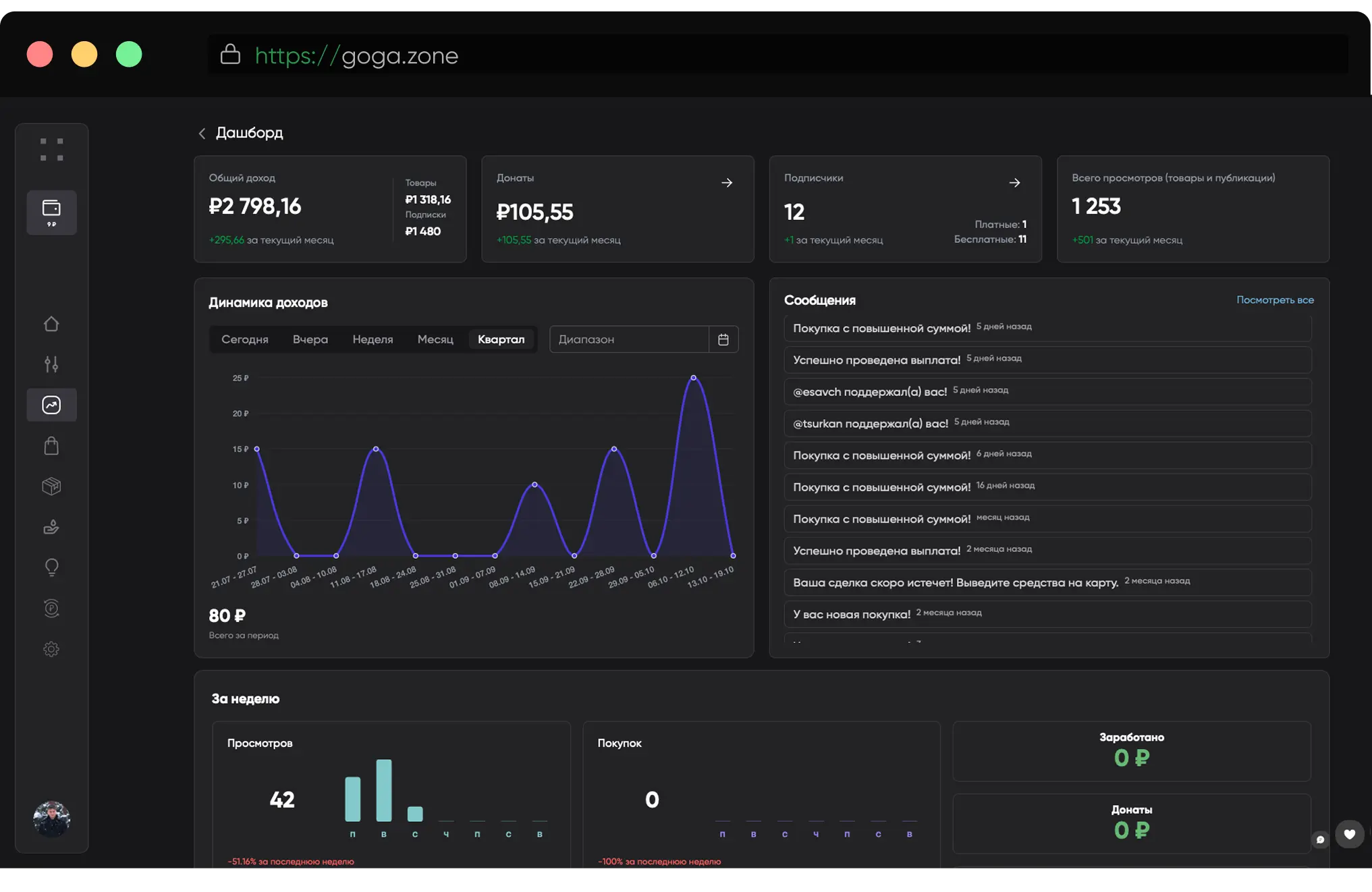Open the user avatar thumbnail
The height and width of the screenshot is (892, 1372).
(x=51, y=818)
